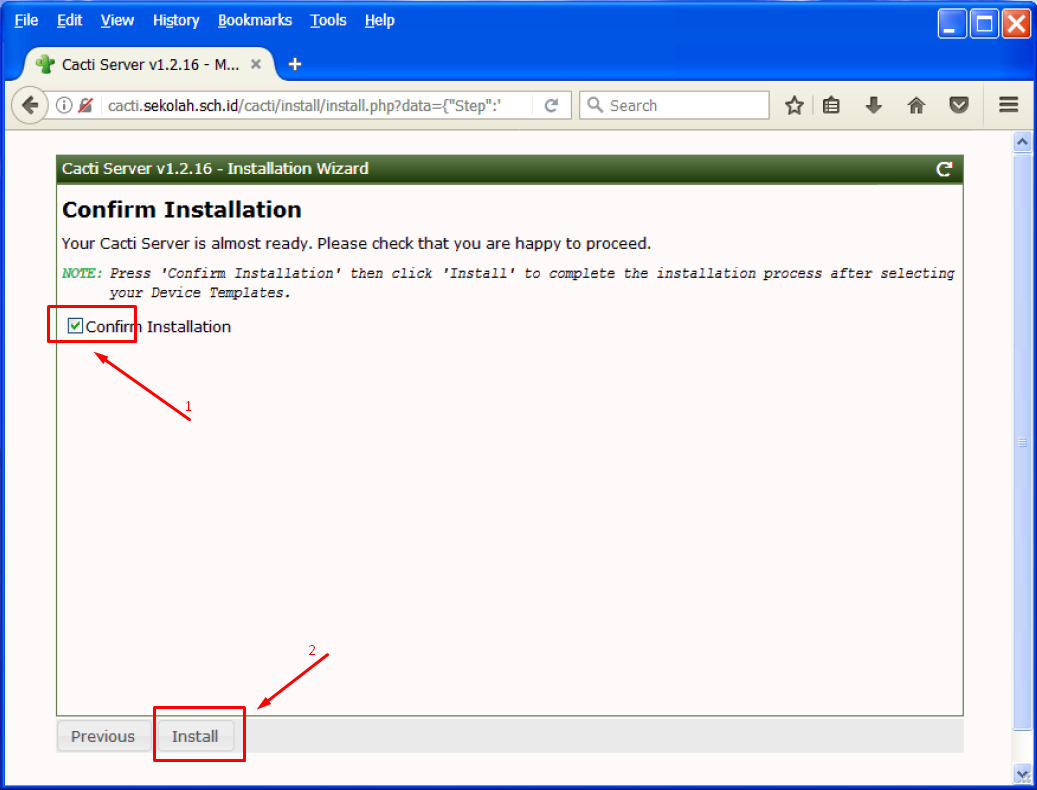
Task: Click the browser back arrow button
Action: tap(29, 105)
